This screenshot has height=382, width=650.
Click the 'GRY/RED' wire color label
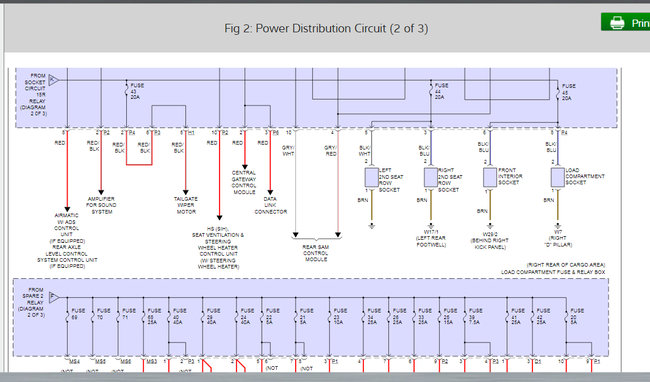tap(330, 151)
